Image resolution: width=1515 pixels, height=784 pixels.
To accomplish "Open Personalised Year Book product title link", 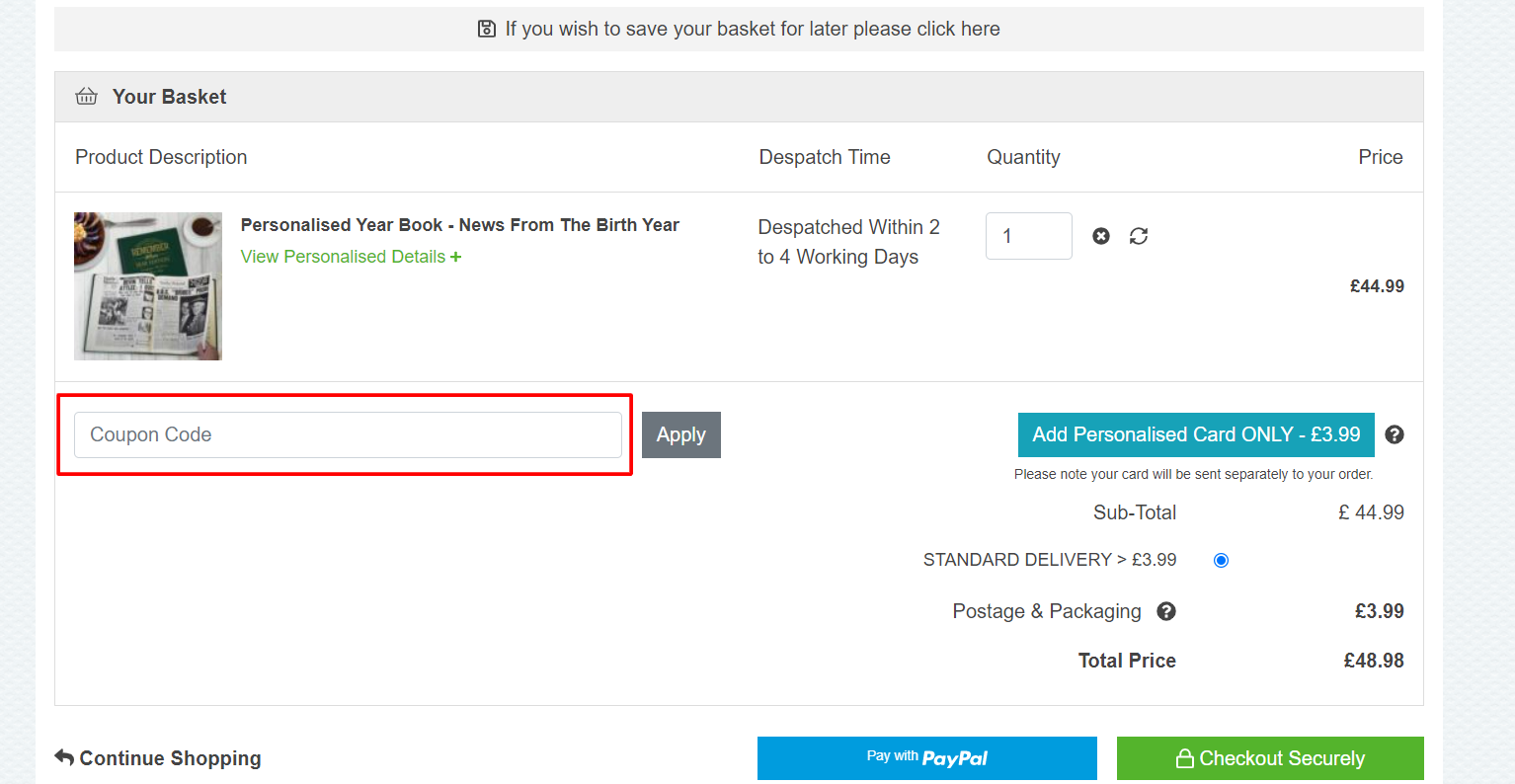I will pyautogui.click(x=460, y=225).
